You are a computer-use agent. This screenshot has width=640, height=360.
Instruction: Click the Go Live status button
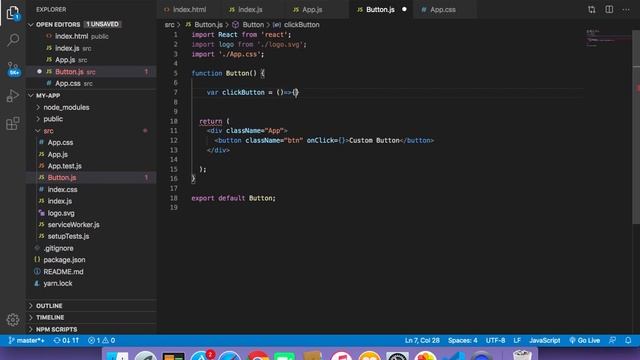tap(584, 340)
